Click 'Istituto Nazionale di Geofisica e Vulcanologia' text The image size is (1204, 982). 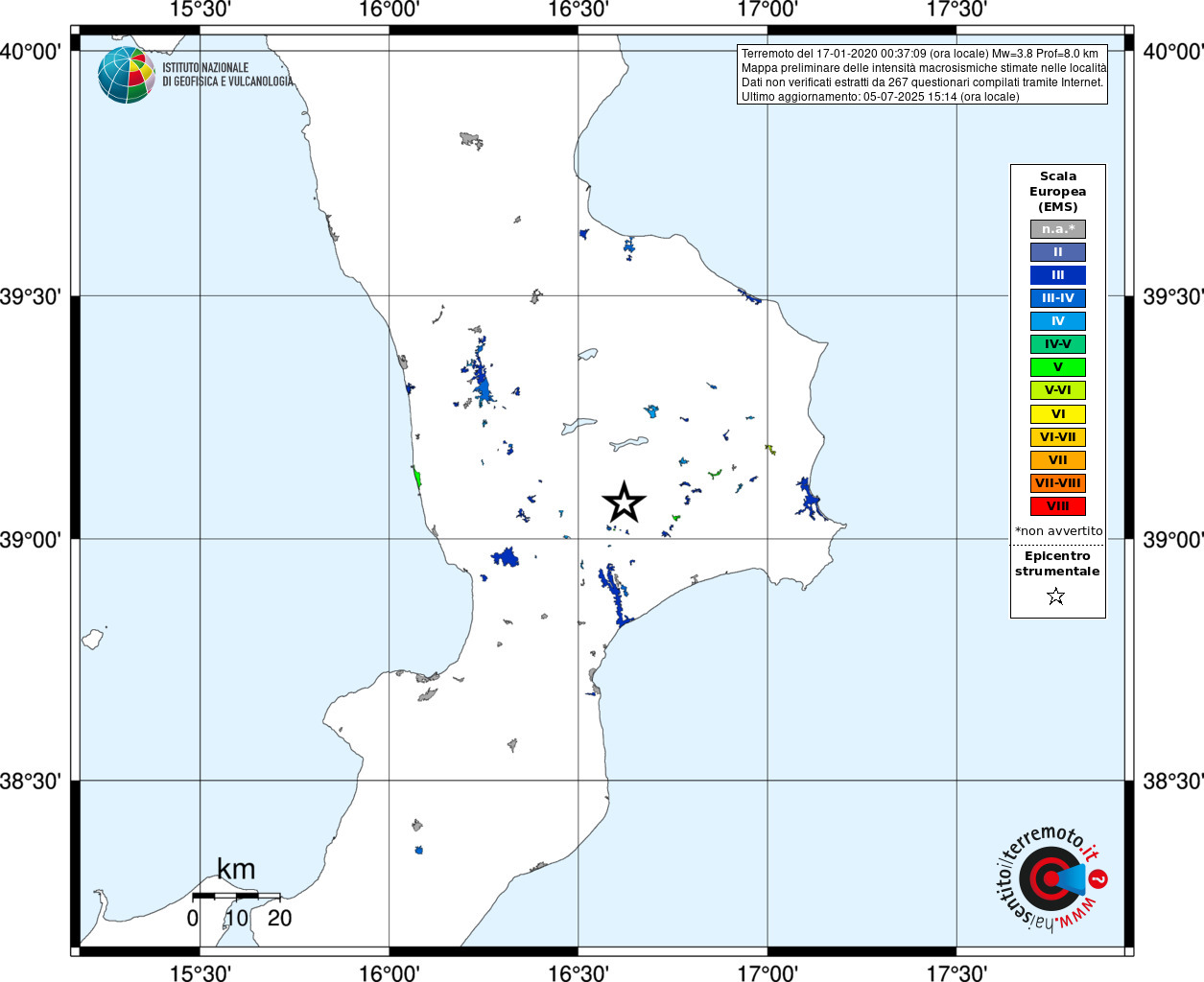pos(227,75)
